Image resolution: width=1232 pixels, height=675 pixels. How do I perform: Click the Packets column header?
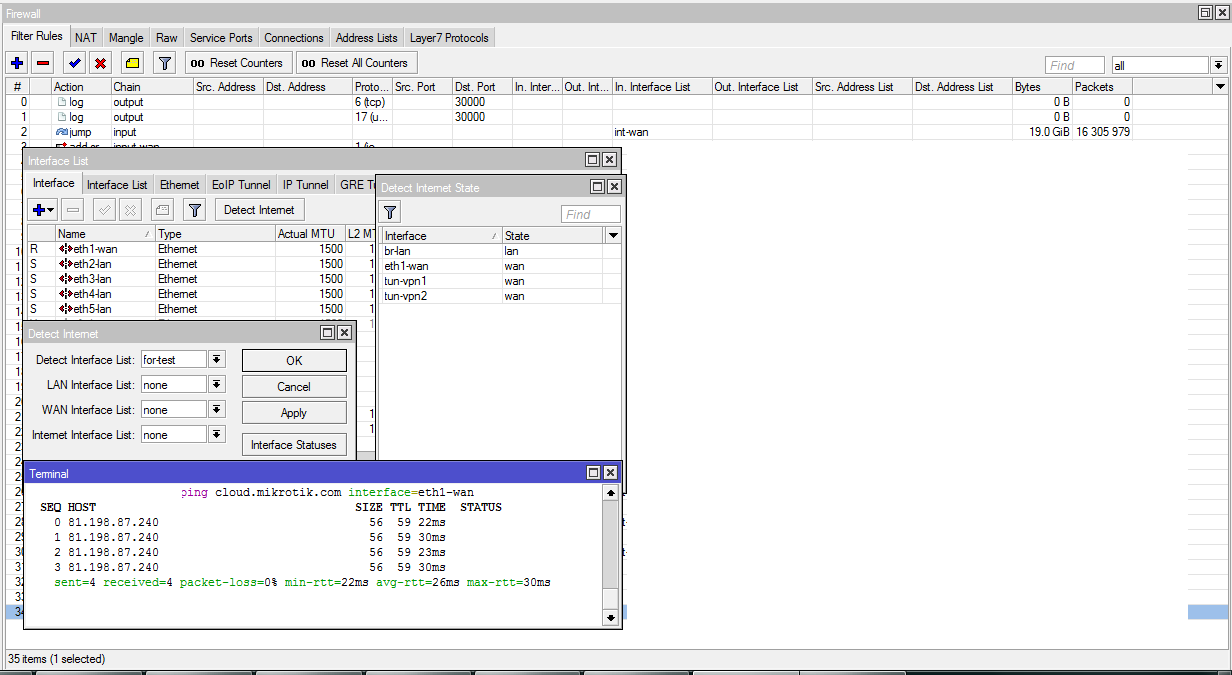tap(1102, 87)
